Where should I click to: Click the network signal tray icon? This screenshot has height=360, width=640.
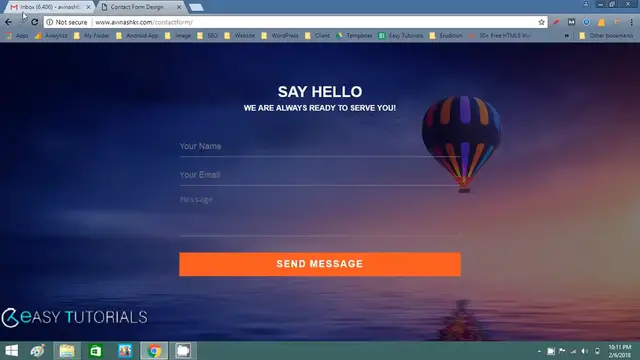pos(573,351)
